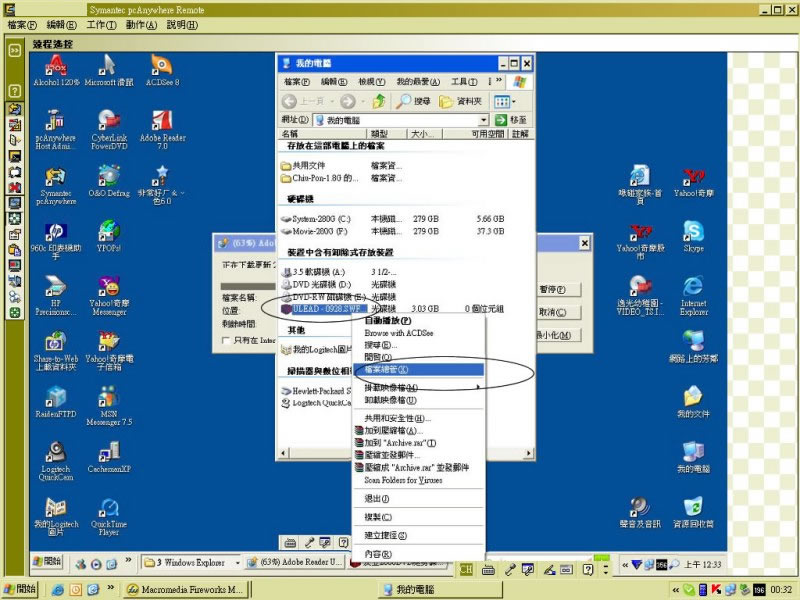
Task: Open the 我的最愛(A) favorites menu
Action: (x=418, y=82)
